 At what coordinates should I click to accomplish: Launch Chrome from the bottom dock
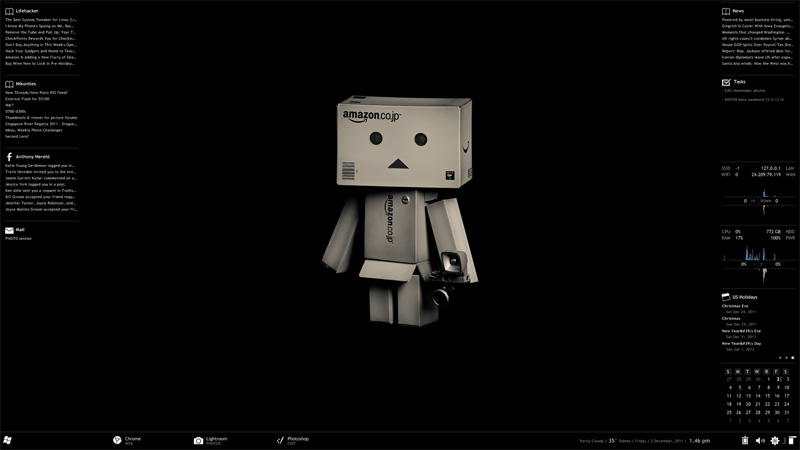[x=117, y=440]
